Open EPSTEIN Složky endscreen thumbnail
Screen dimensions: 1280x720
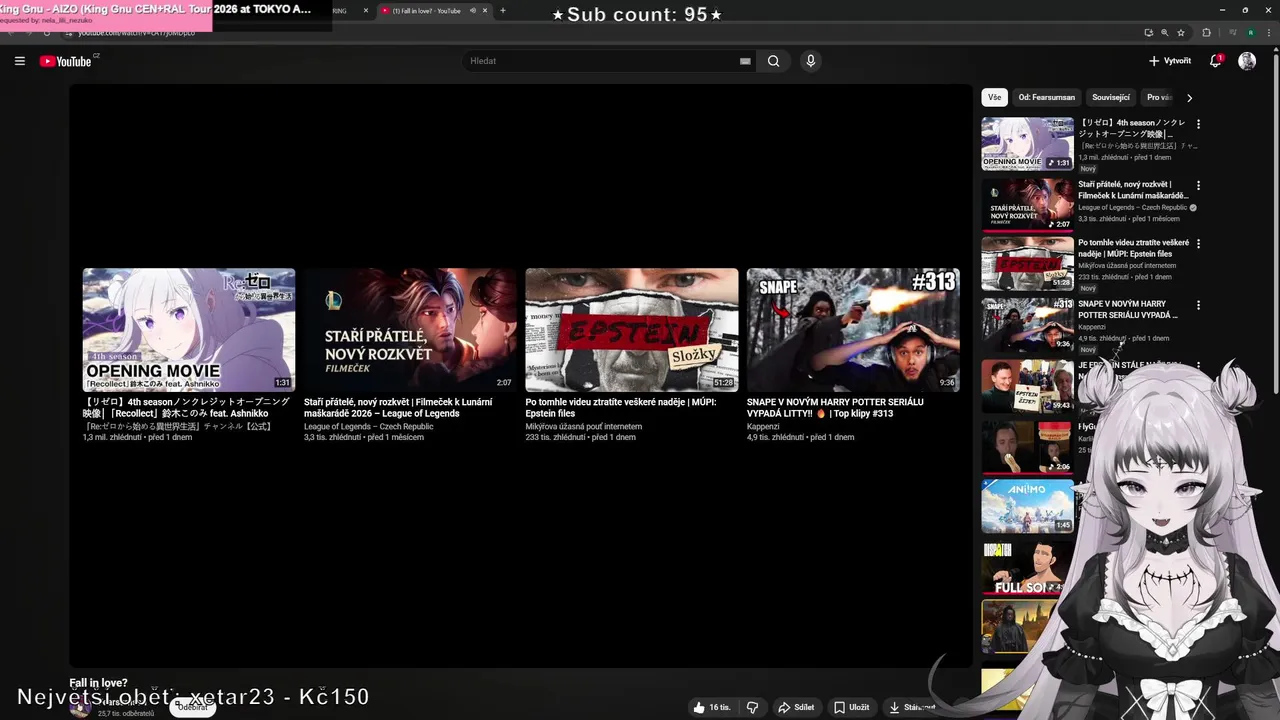click(x=632, y=329)
